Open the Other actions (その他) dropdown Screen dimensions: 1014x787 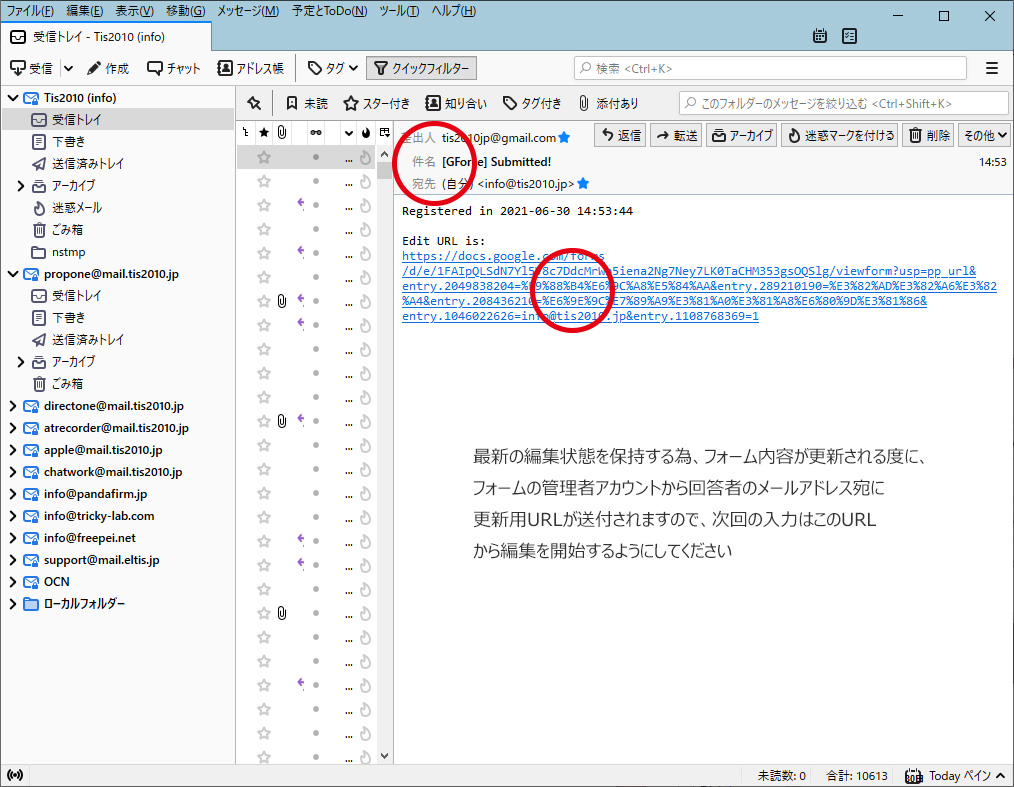[x=984, y=135]
